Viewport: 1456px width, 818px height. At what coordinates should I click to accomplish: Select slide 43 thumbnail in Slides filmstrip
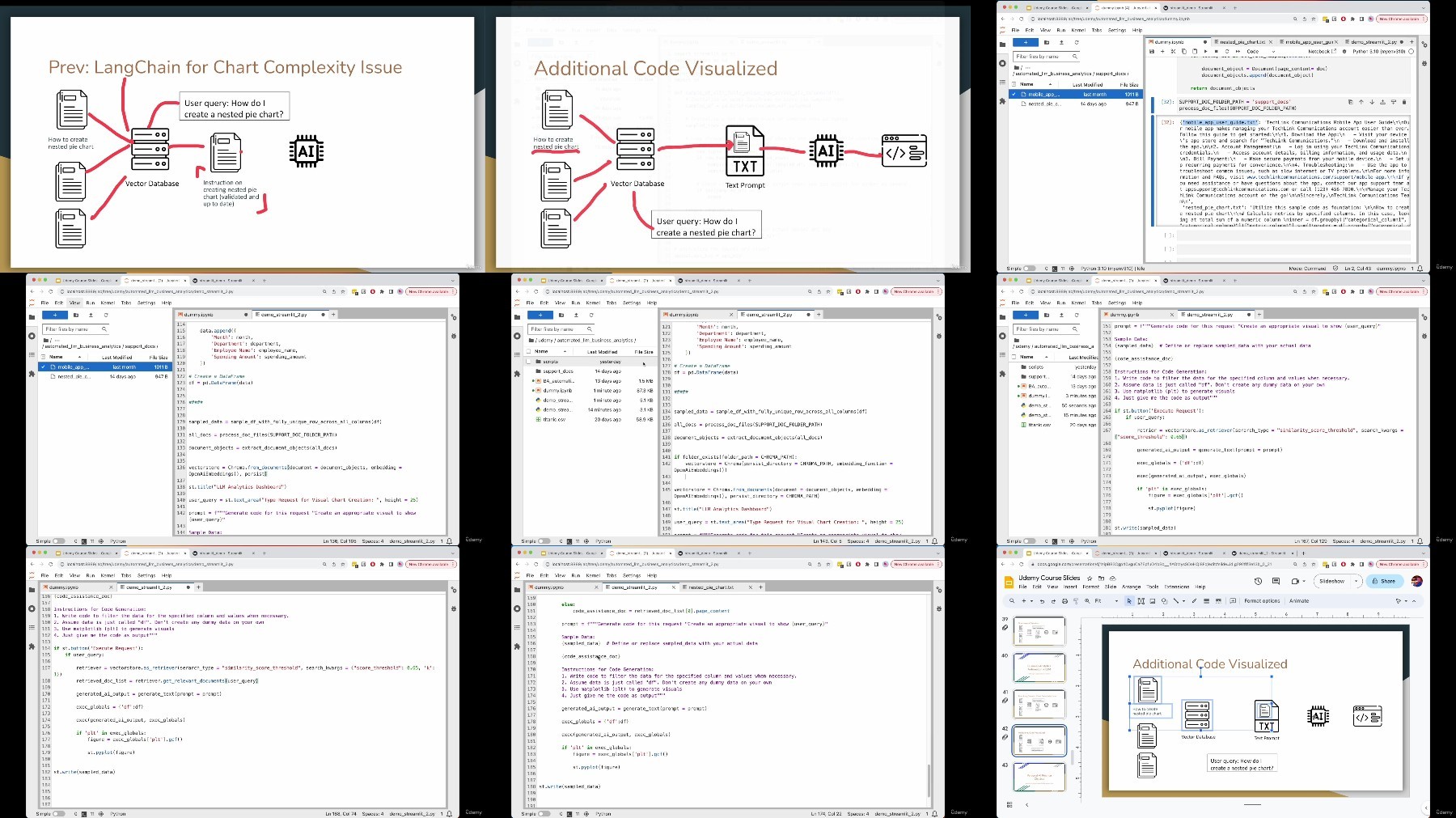1039,777
